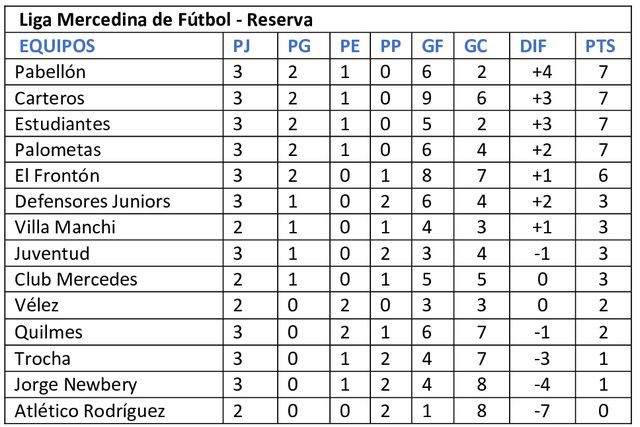Click the Liga Mercedina de Fútbol title
Image resolution: width=640 pixels, height=427 pixels.
coord(166,18)
